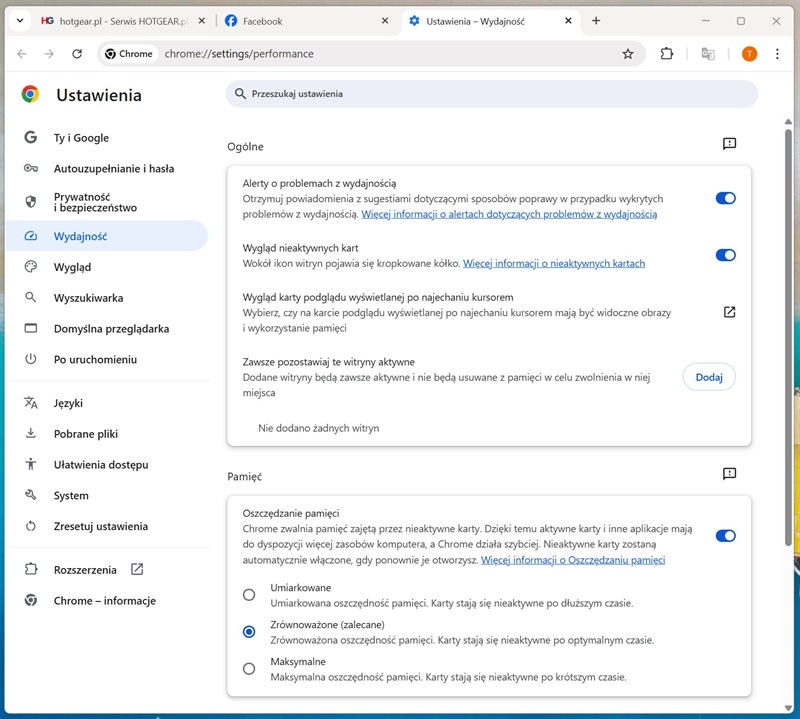
Task: Toggle the Oszczędzanie pamięci switch
Action: click(x=725, y=536)
